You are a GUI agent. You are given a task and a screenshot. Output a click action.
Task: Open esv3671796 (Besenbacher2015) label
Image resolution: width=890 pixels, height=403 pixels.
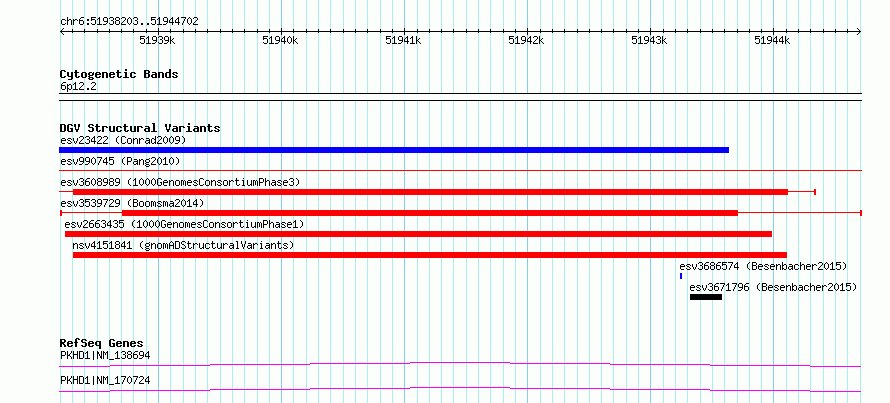(773, 287)
